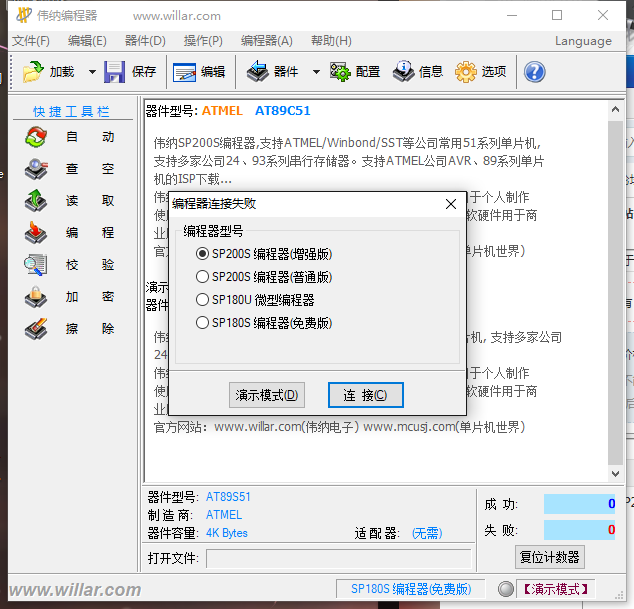The height and width of the screenshot is (609, 634).
Task: Open the 操作(P) menu
Action: tap(203, 41)
